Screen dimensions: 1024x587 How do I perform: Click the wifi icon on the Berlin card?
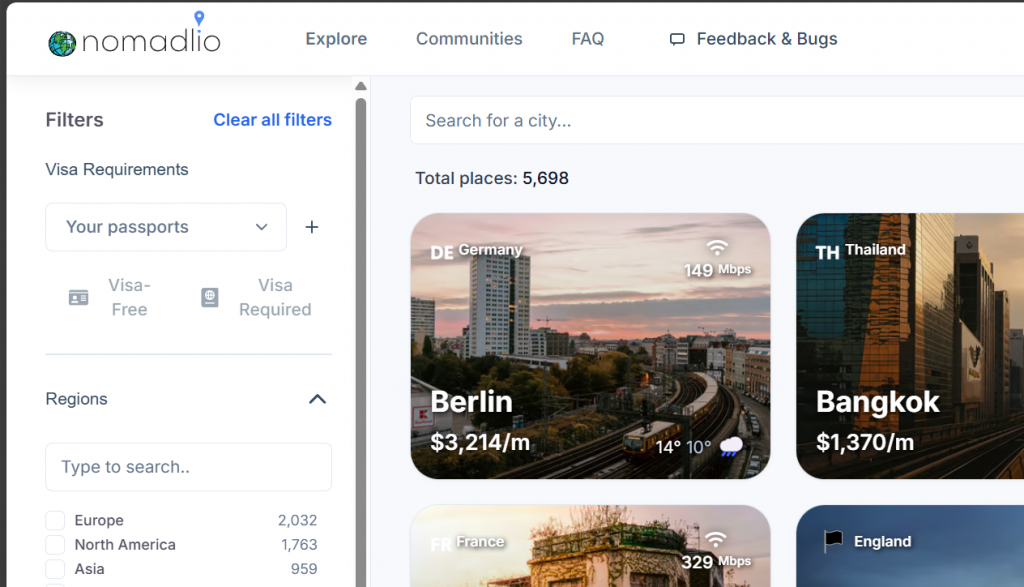[717, 247]
